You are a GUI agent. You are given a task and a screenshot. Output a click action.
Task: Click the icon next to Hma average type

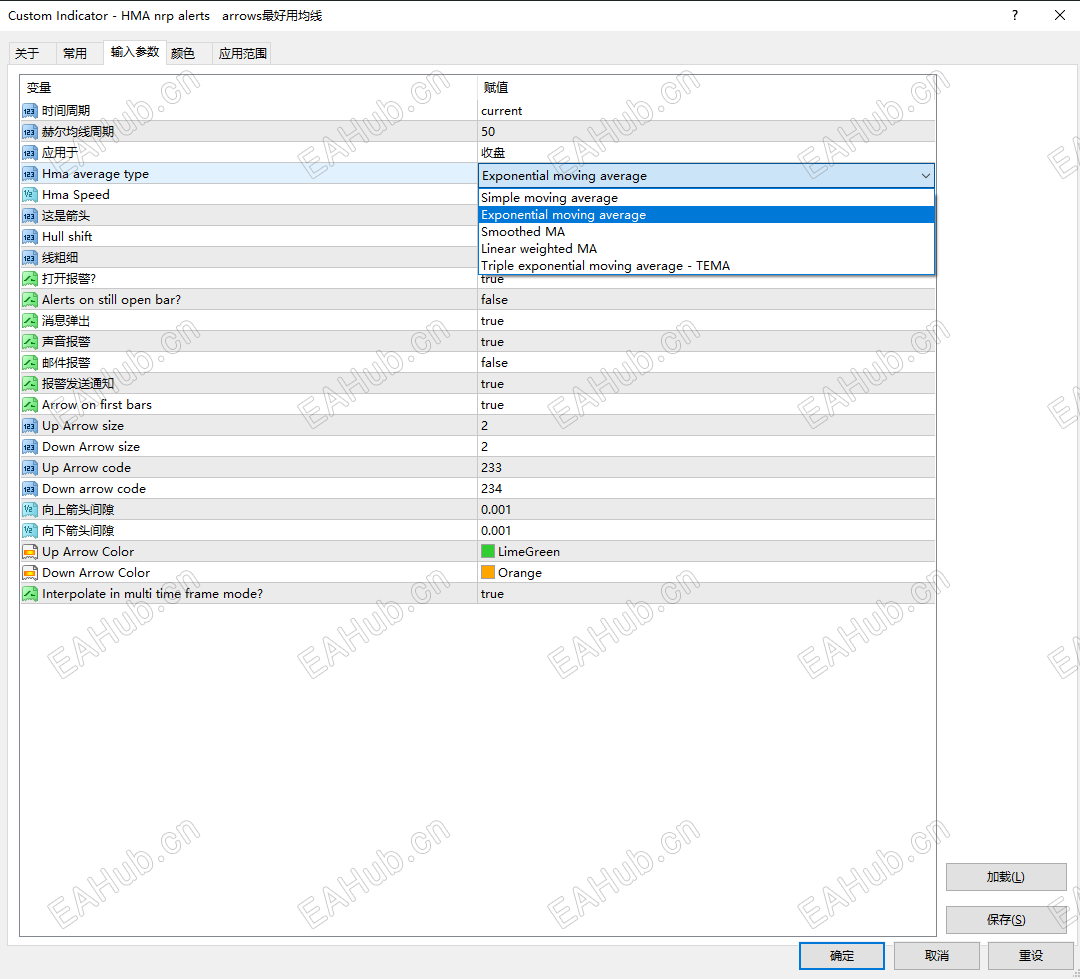[30, 174]
